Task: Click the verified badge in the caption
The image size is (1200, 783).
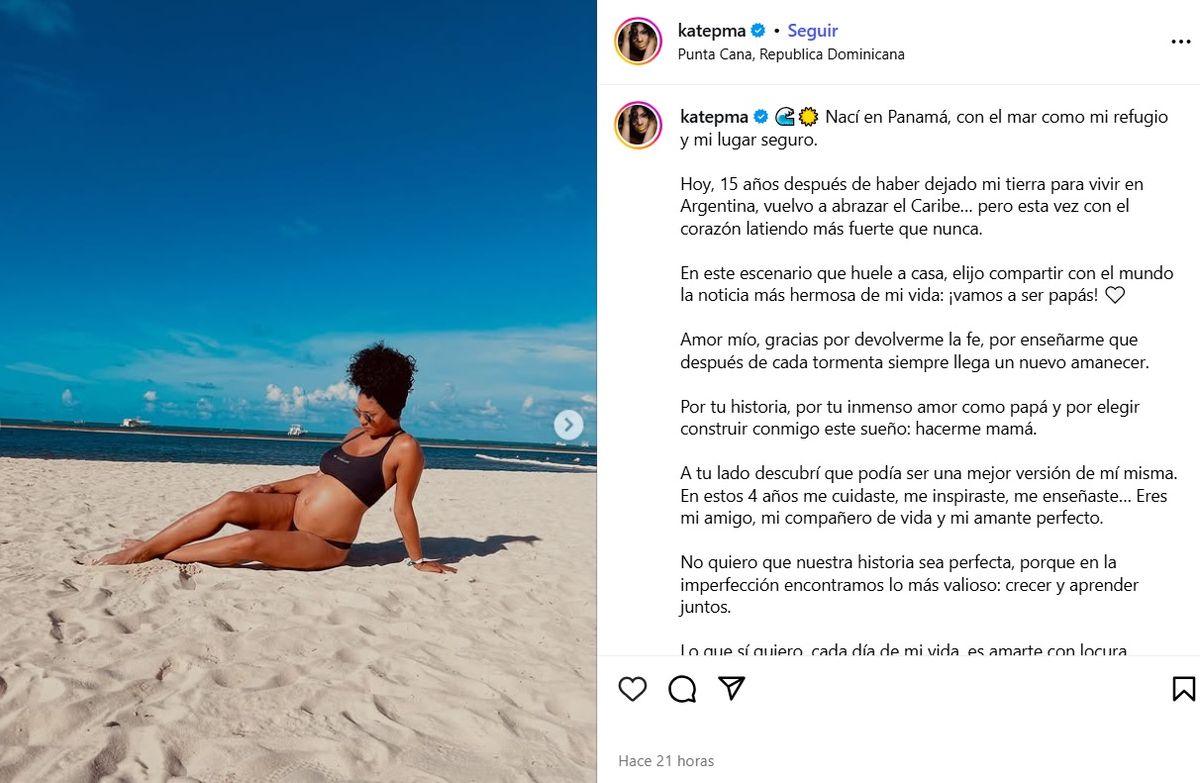Action: click(x=759, y=116)
